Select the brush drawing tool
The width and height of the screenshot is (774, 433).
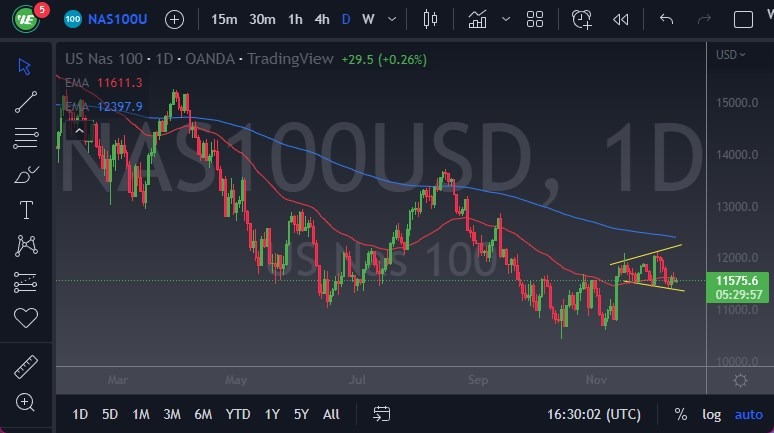point(25,174)
